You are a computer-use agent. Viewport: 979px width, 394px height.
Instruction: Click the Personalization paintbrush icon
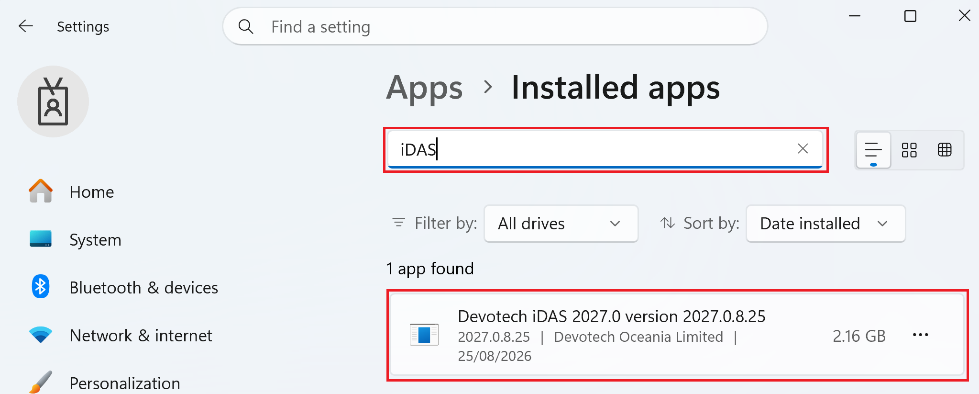pyautogui.click(x=41, y=382)
